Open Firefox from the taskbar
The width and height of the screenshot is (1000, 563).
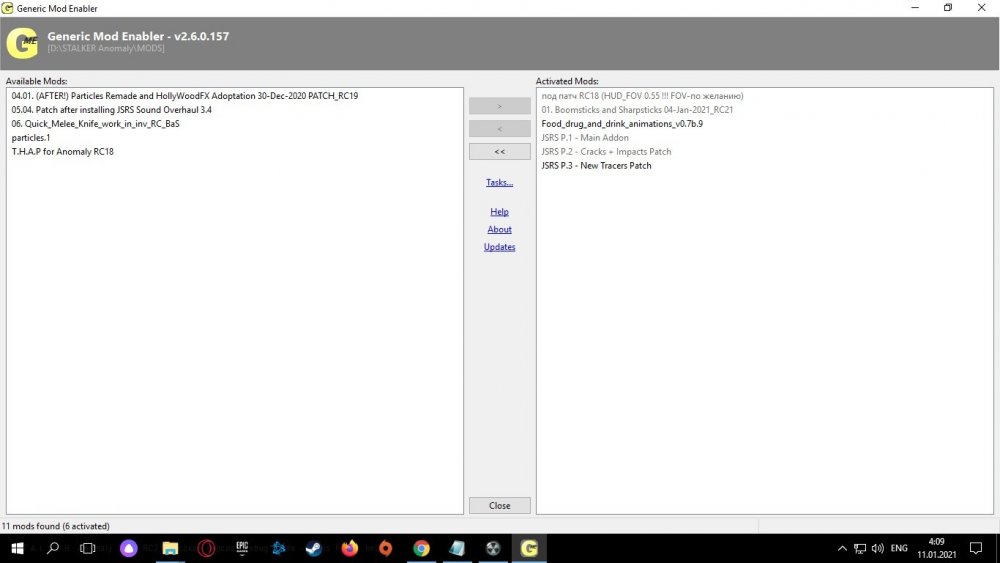click(349, 548)
